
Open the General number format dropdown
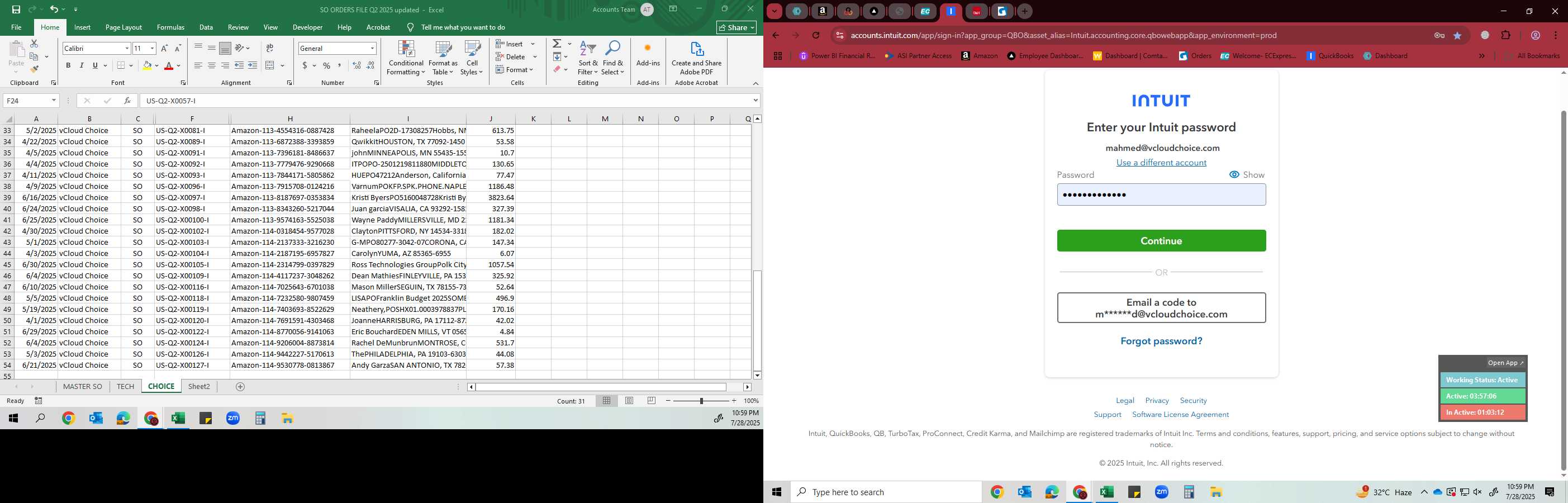(x=372, y=48)
